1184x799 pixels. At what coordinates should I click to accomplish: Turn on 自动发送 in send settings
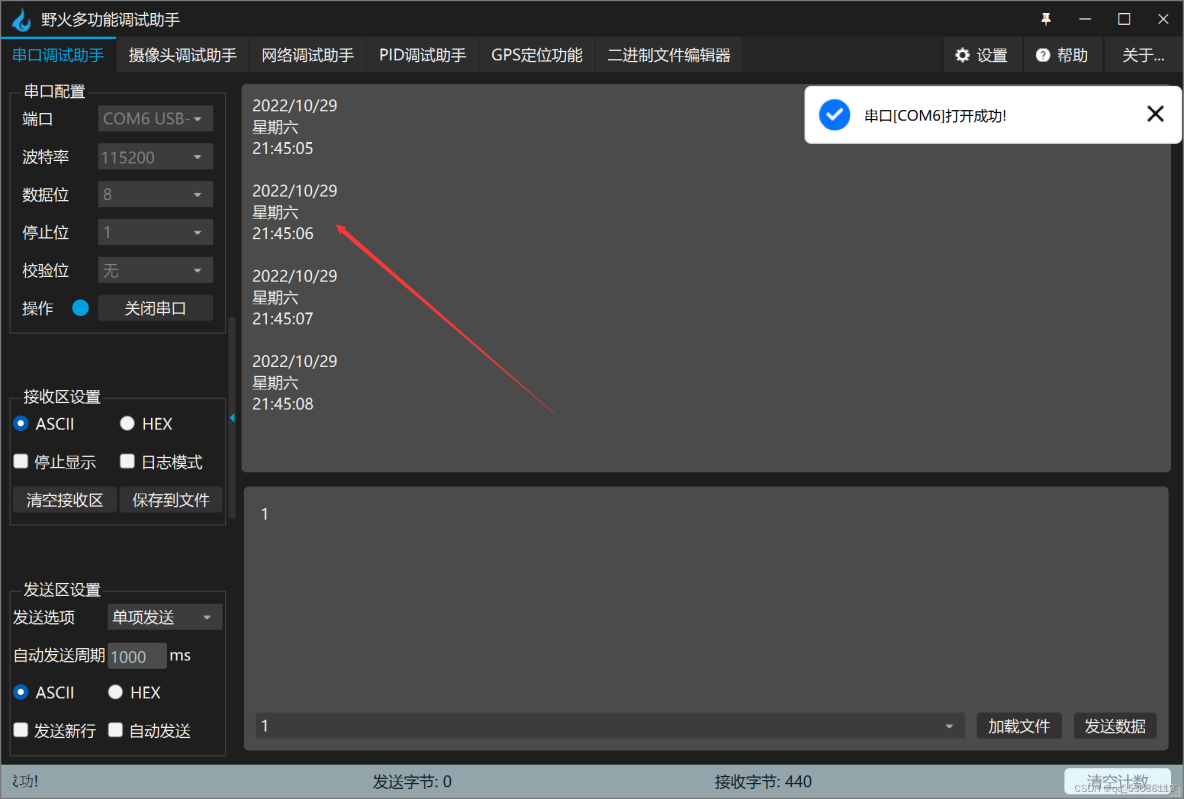114,730
